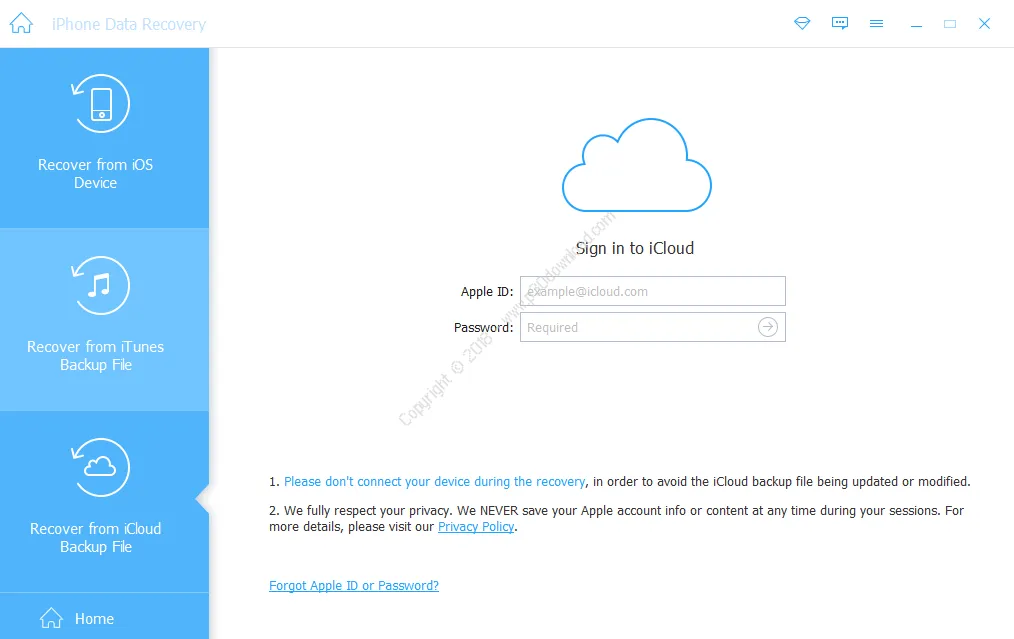This screenshot has height=639, width=1014.
Task: Open the hamburger menu icon
Action: pos(876,23)
